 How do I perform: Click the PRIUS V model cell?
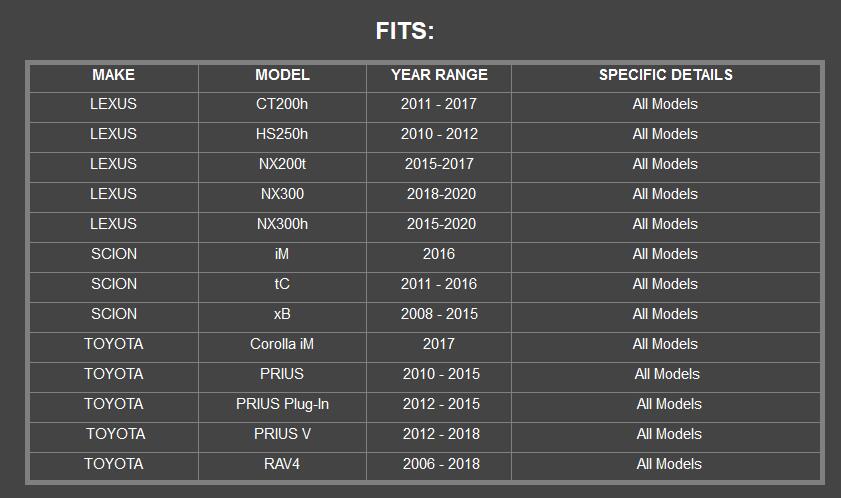click(282, 434)
